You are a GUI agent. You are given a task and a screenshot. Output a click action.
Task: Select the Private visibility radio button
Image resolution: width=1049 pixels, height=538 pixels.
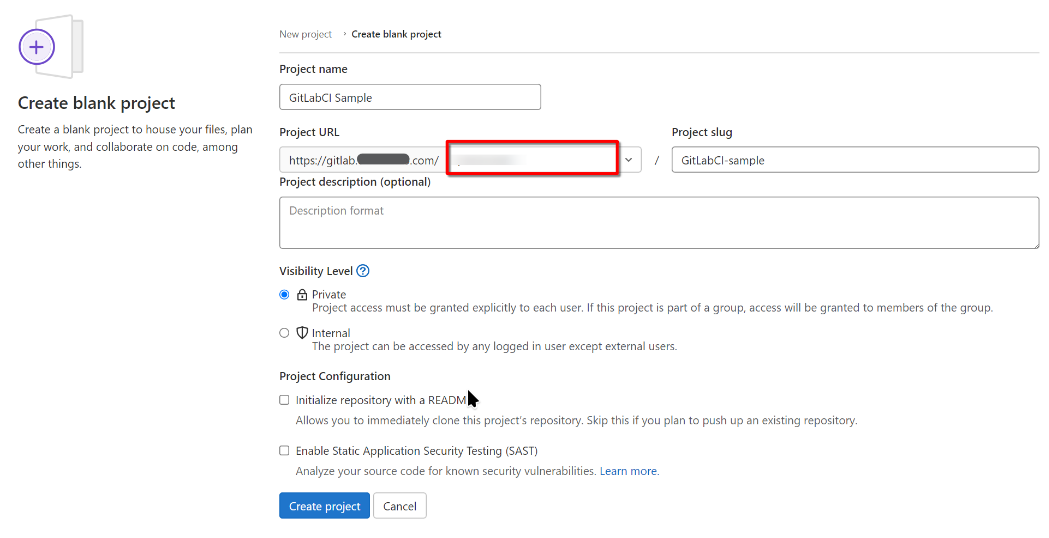[285, 295]
